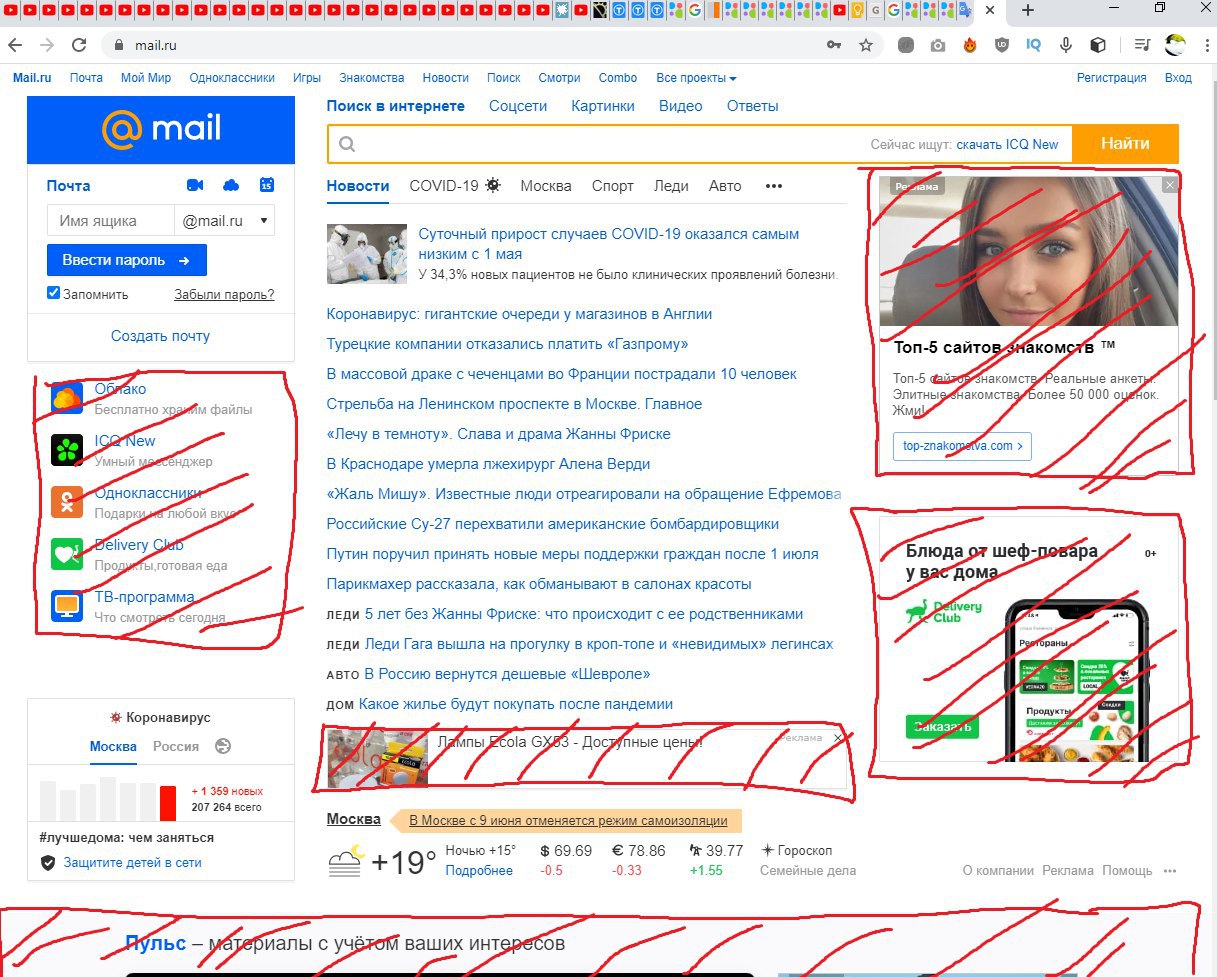Screen dimensions: 1217x977
Task: Click the скачать ICQ New suggestion
Action: click(1007, 144)
